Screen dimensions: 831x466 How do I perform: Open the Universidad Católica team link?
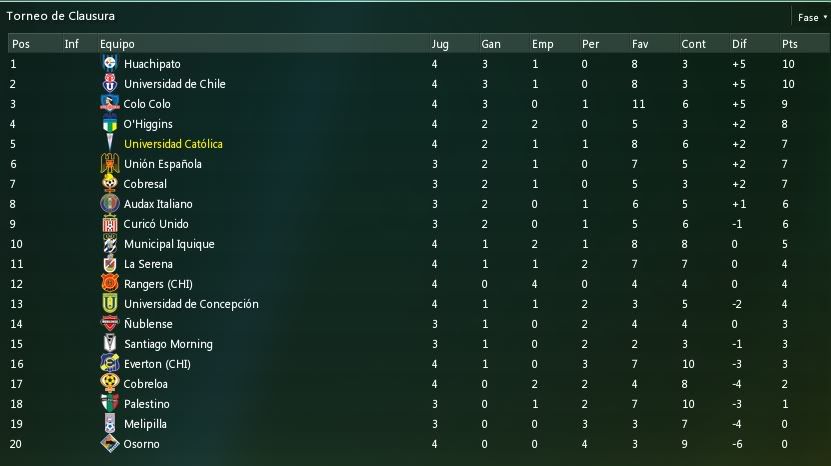pyautogui.click(x=173, y=144)
